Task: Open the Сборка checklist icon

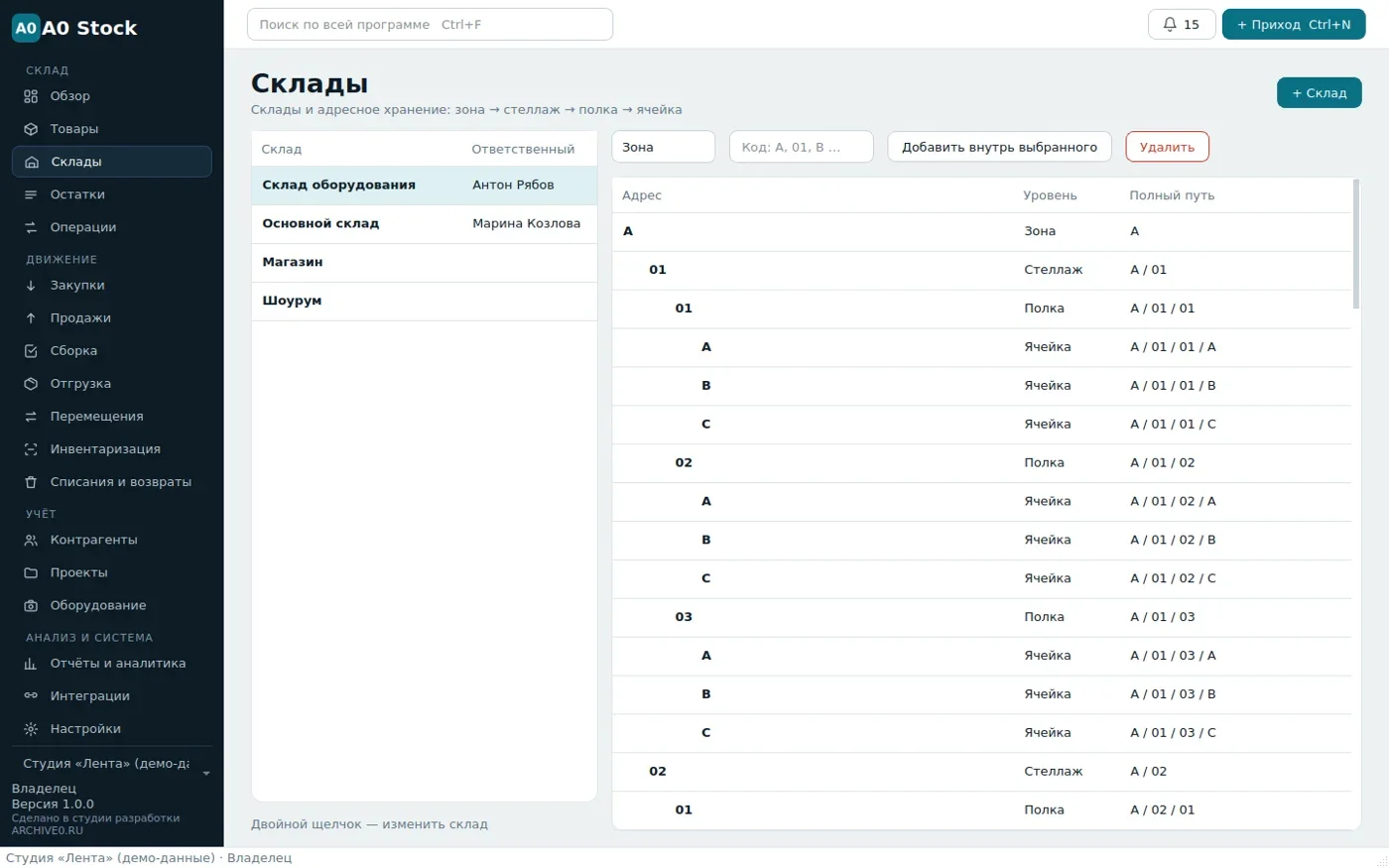Action: pos(31,351)
